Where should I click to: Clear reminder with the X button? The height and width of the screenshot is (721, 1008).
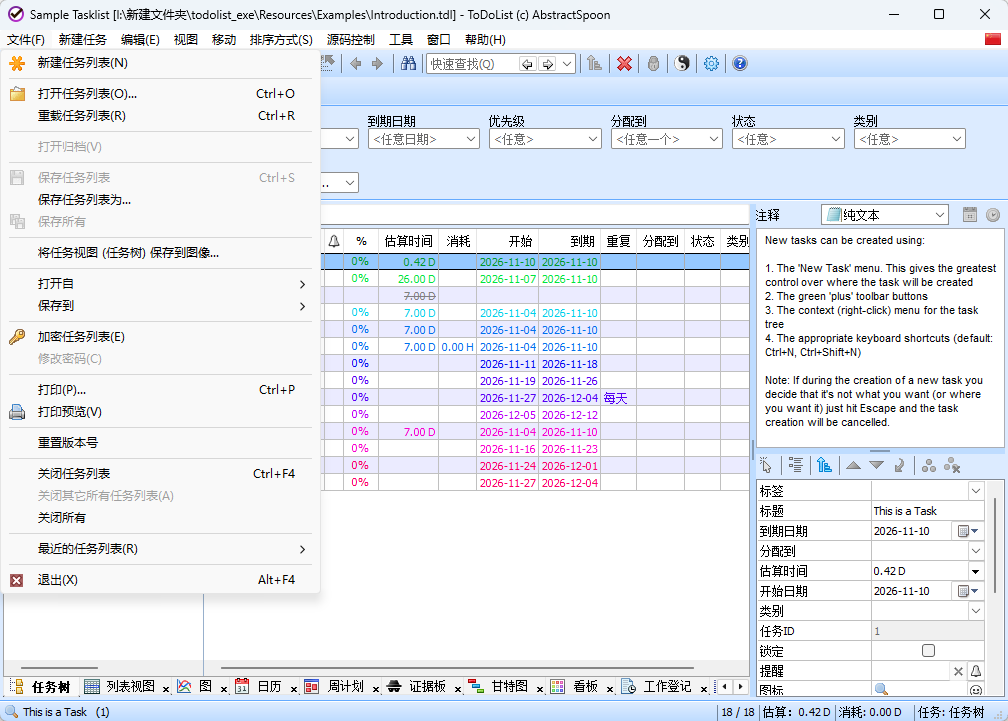pyautogui.click(x=958, y=671)
